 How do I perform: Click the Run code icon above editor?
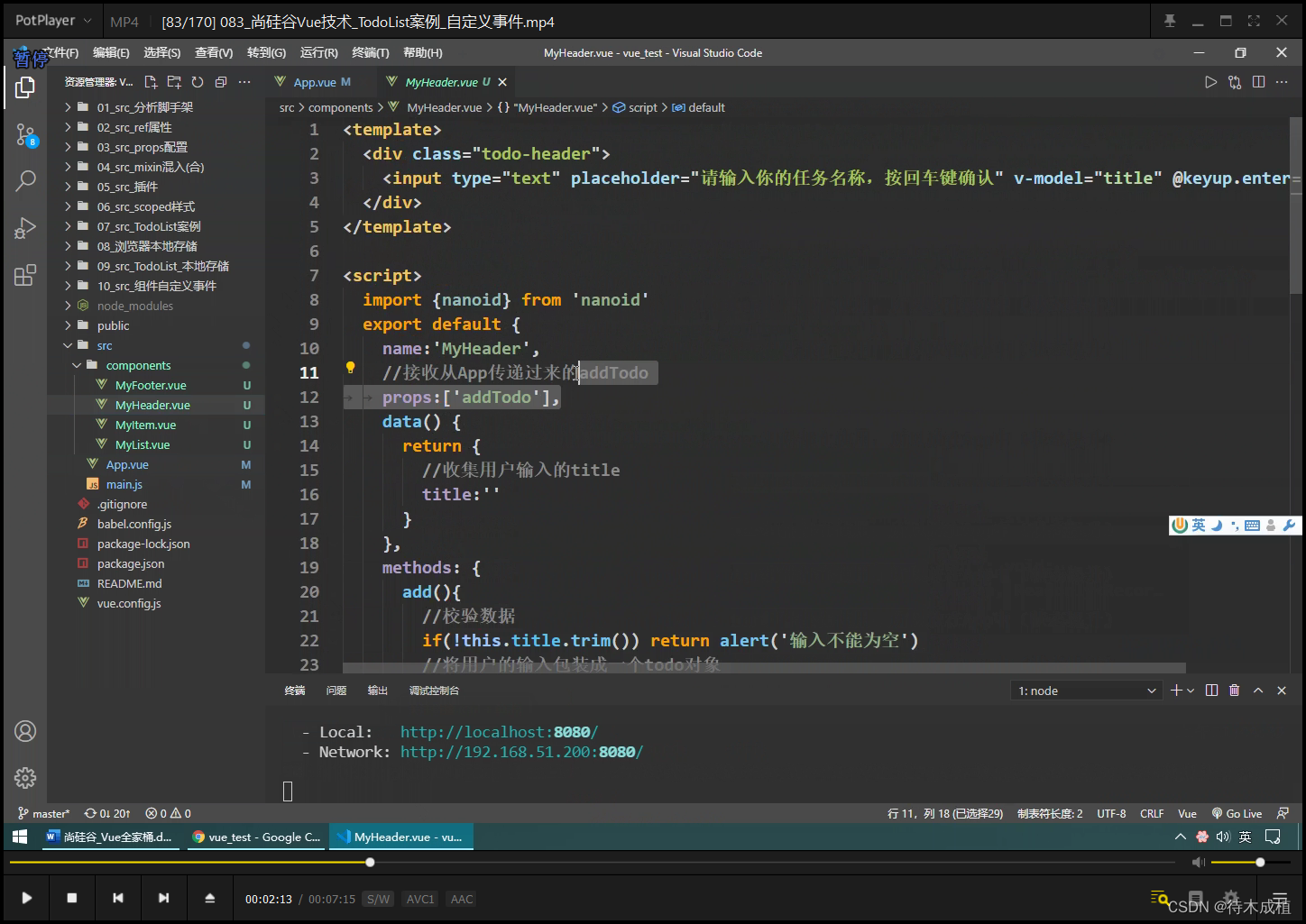[1210, 82]
